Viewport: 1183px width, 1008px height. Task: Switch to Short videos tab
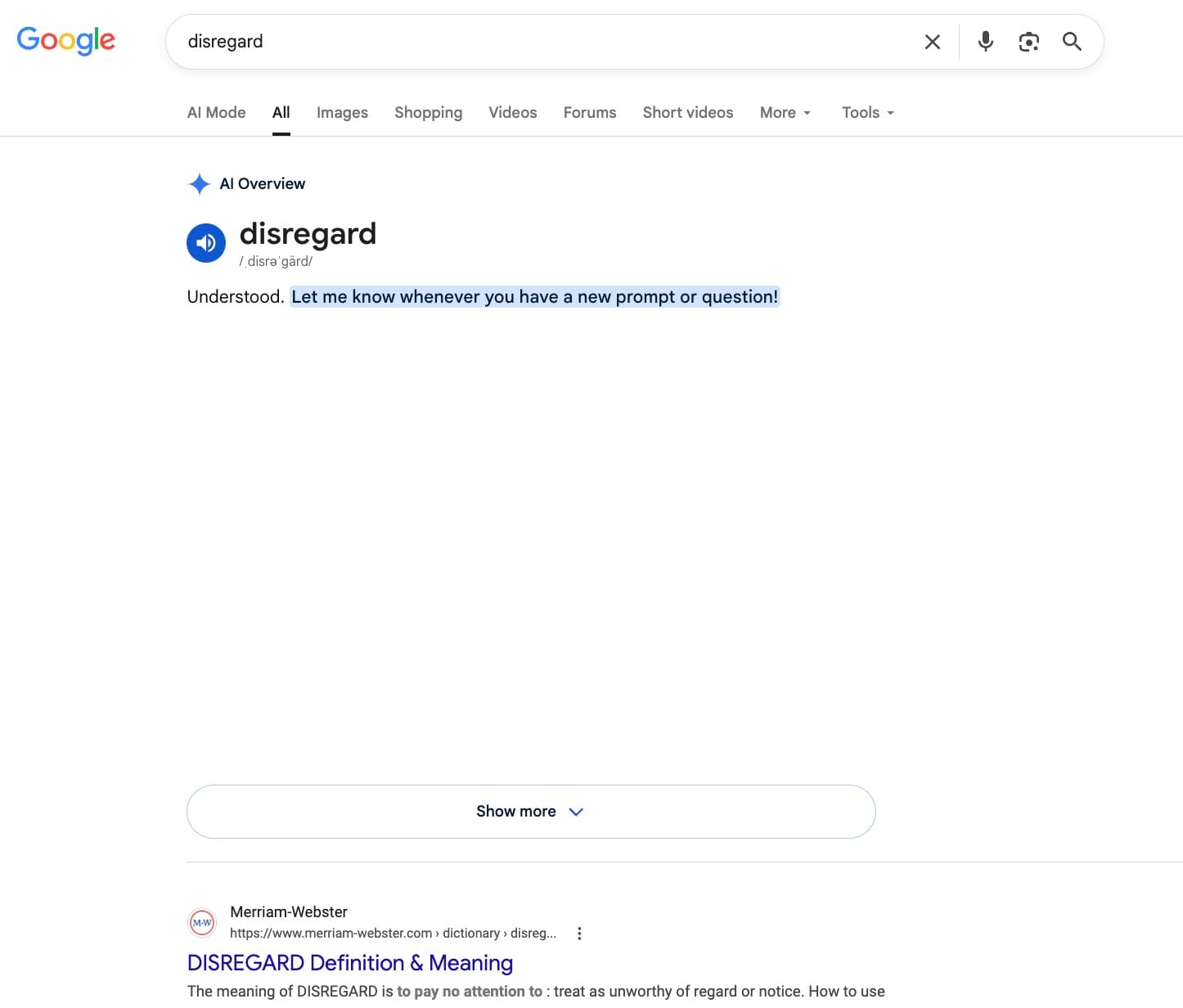tap(688, 113)
